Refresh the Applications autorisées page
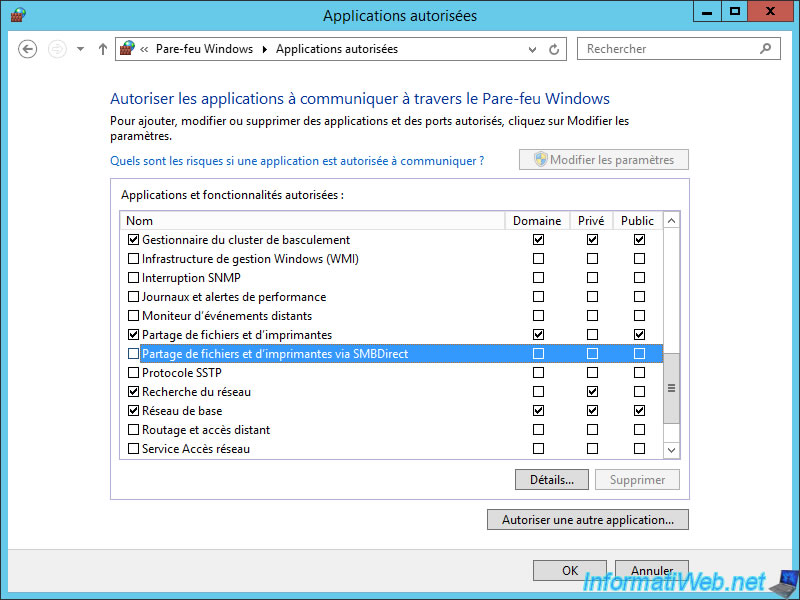Screen dimensions: 800x600 click(554, 49)
